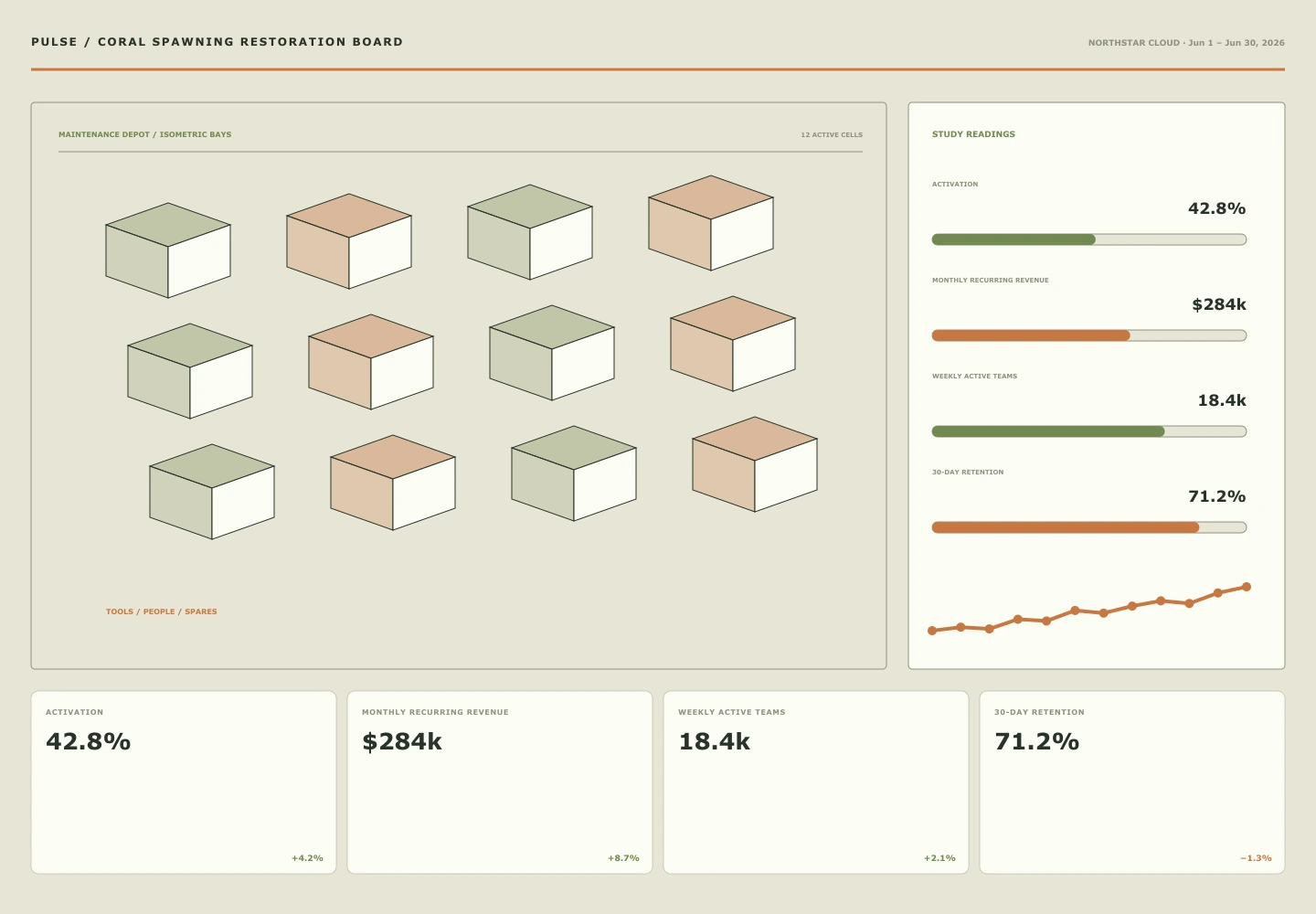Click the large 42.8% figure on the Activation card
Viewport: 1316px width, 914px height.
pyautogui.click(x=89, y=741)
